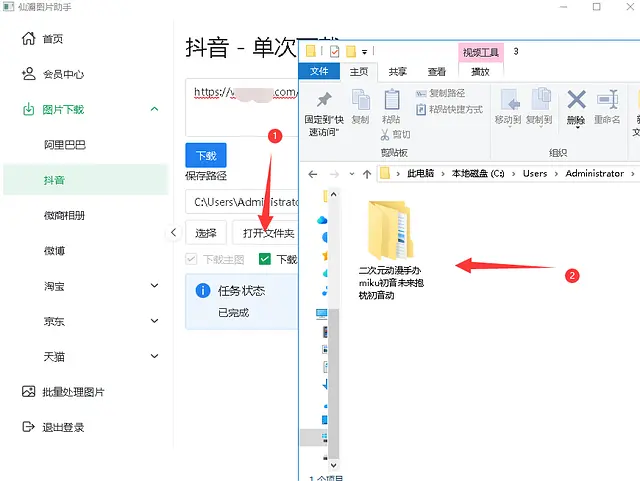Click the 任务状态 info icon
This screenshot has width=640, height=481.
tap(203, 291)
